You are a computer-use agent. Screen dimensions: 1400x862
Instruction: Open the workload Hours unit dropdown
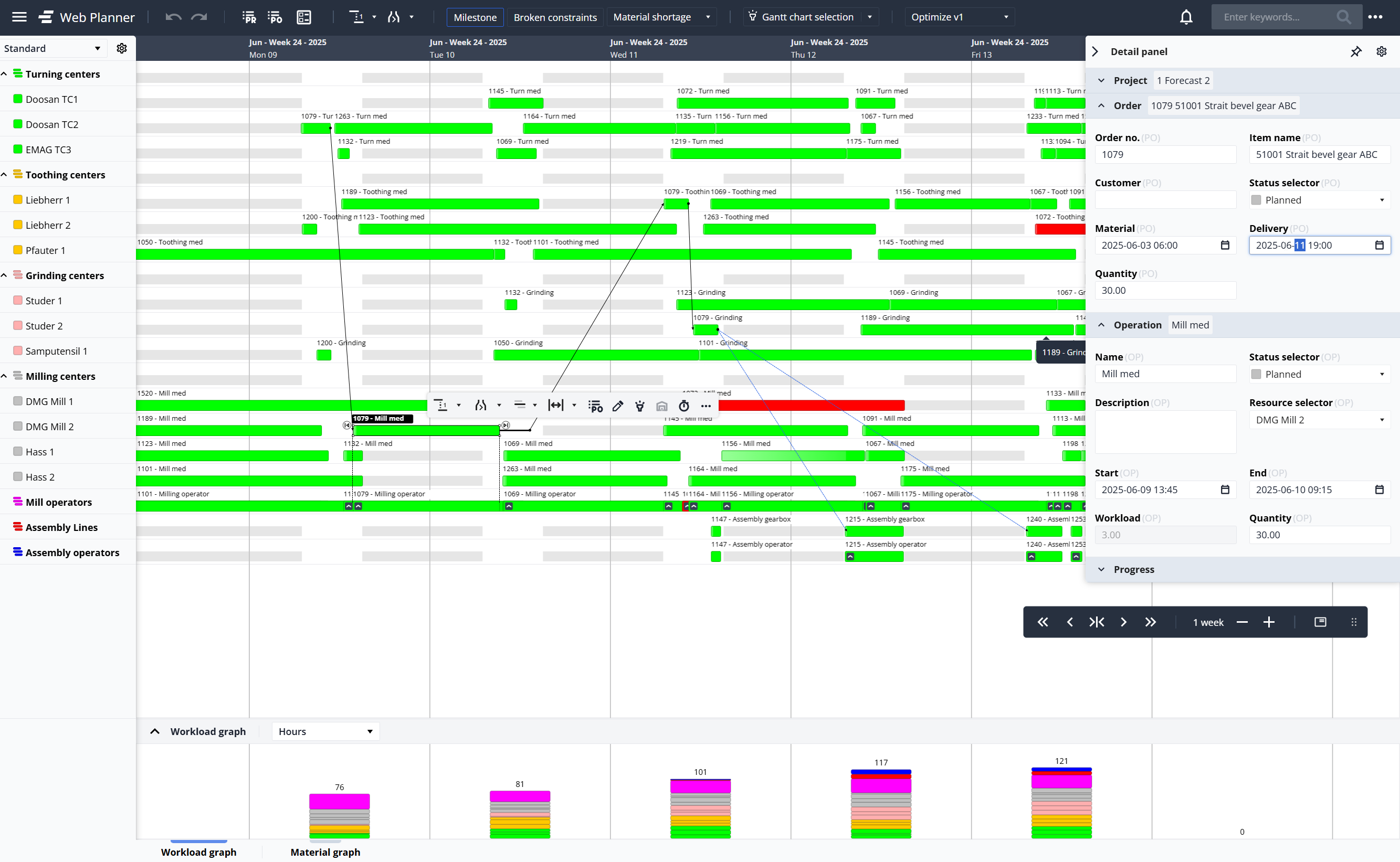click(325, 731)
